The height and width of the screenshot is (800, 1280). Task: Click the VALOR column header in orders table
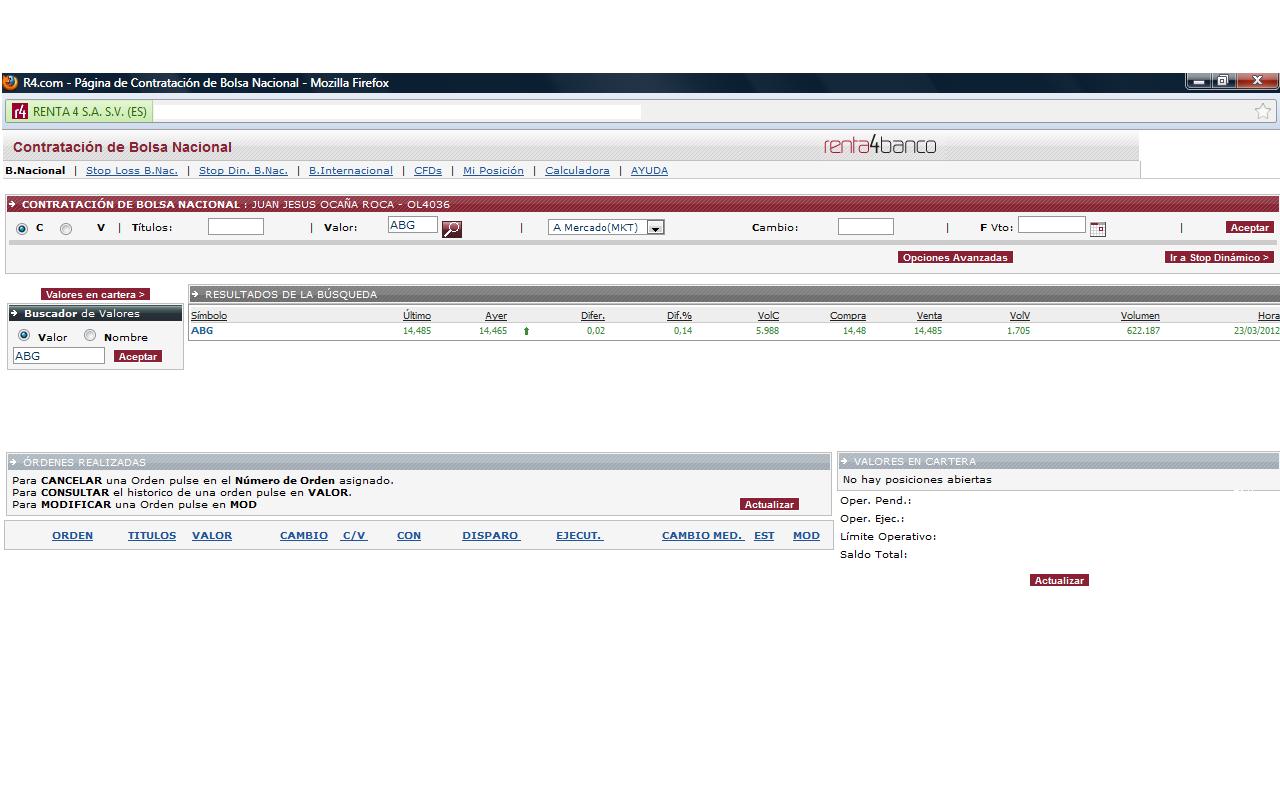point(212,536)
